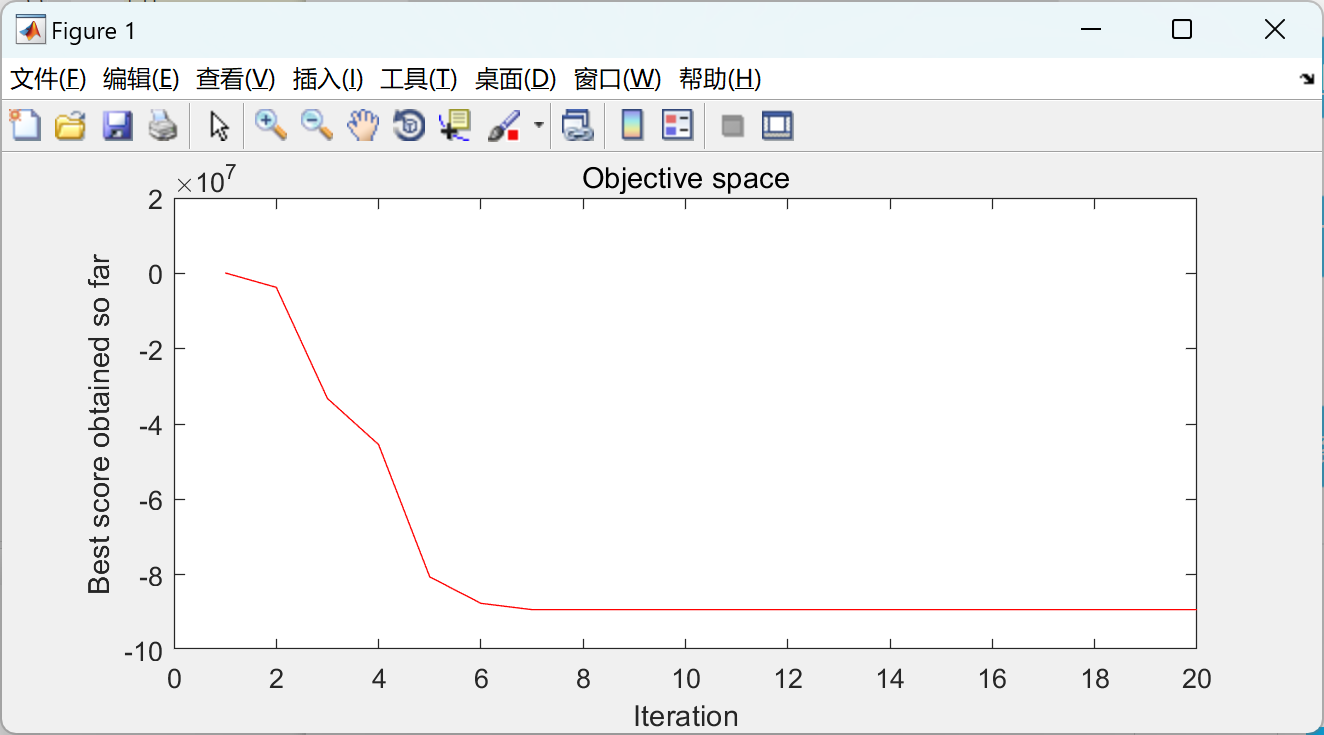
Task: Click the y-axis tick label -4
Action: pyautogui.click(x=149, y=424)
